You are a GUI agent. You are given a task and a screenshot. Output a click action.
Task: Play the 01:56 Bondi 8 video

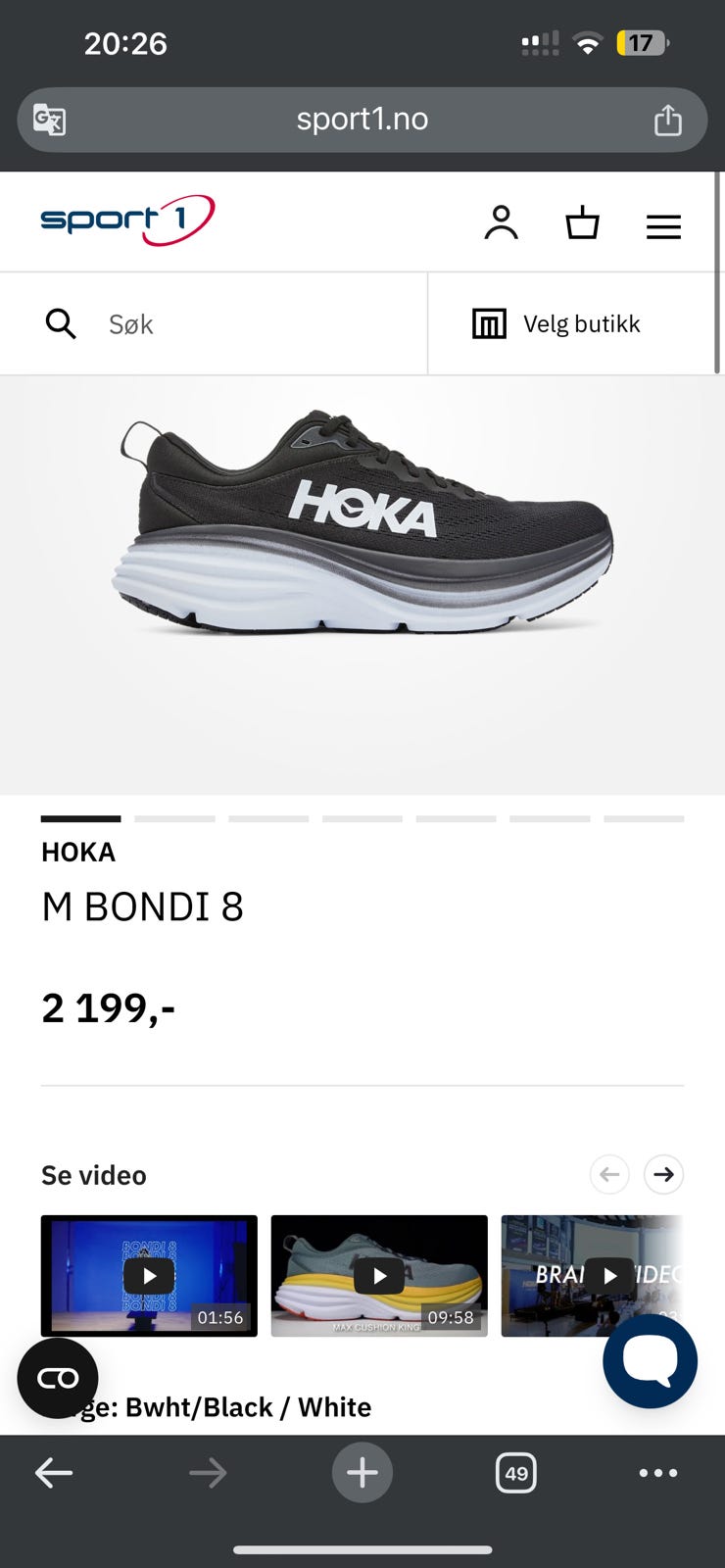click(149, 1276)
